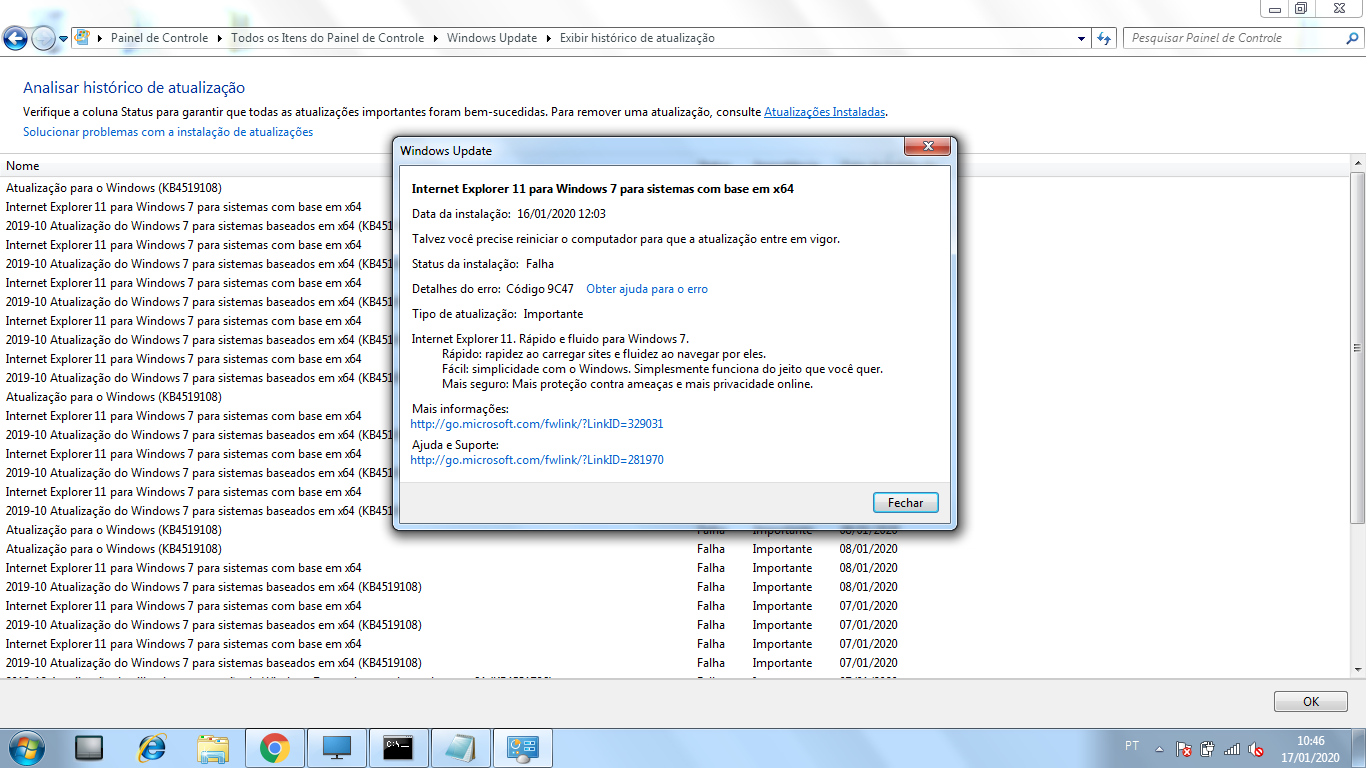Image resolution: width=1366 pixels, height=768 pixels.
Task: Go to Windows Update breadcrumb
Action: click(492, 38)
